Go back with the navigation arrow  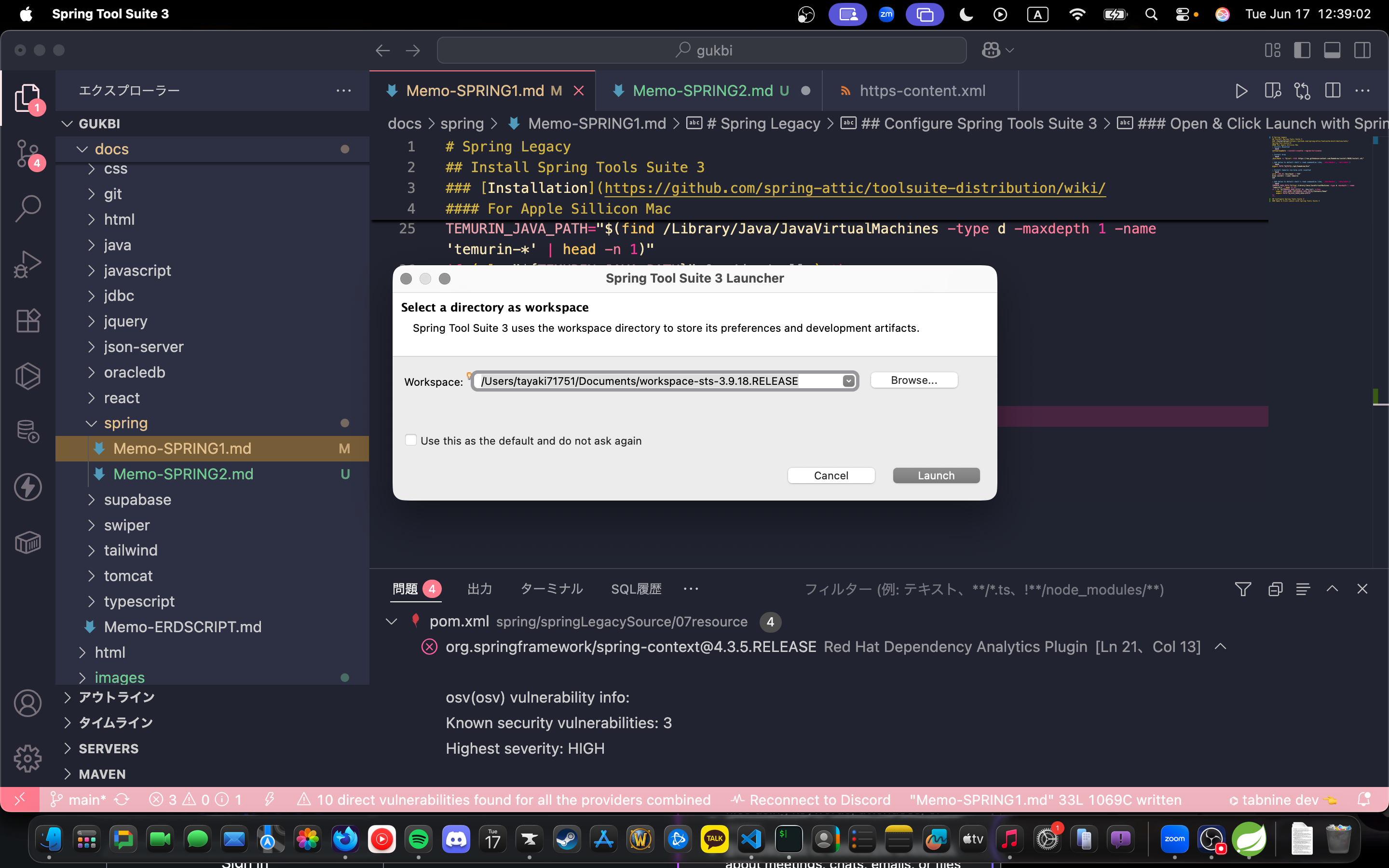point(383,51)
